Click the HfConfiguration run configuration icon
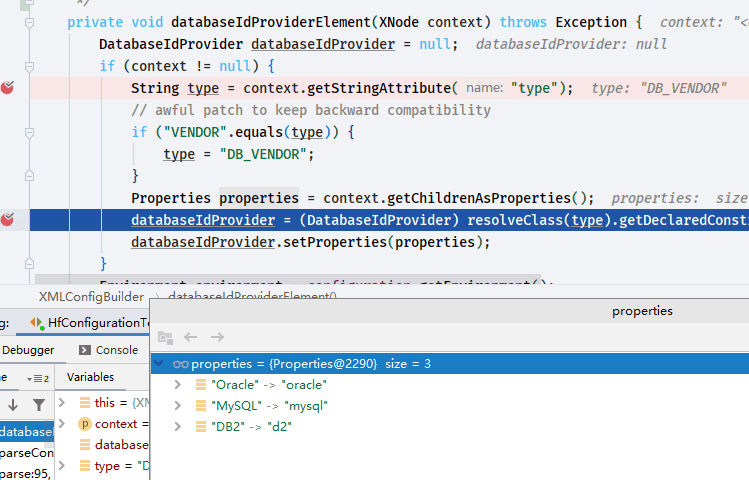 point(37,323)
